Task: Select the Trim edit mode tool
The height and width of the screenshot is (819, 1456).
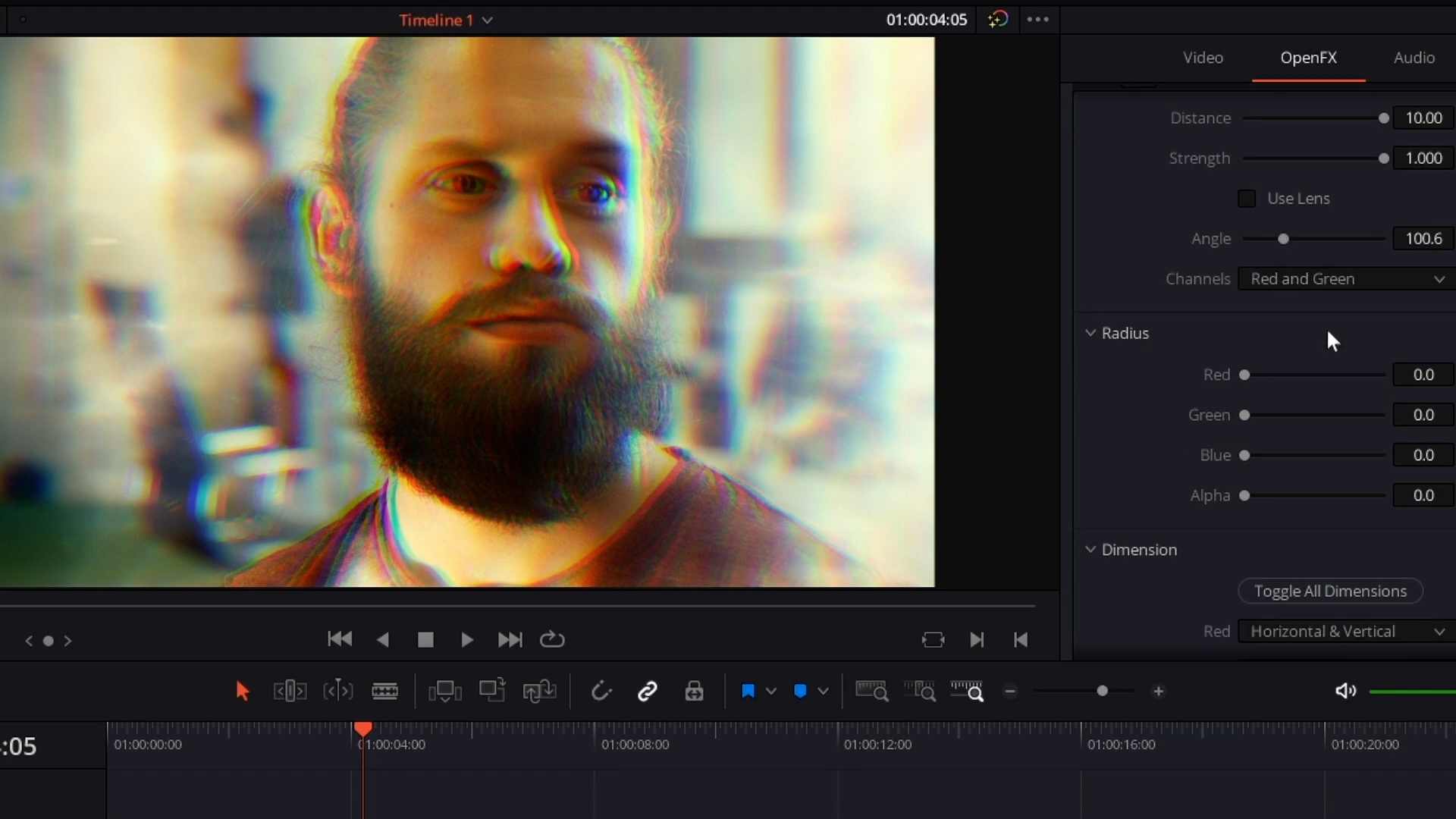Action: [x=289, y=691]
